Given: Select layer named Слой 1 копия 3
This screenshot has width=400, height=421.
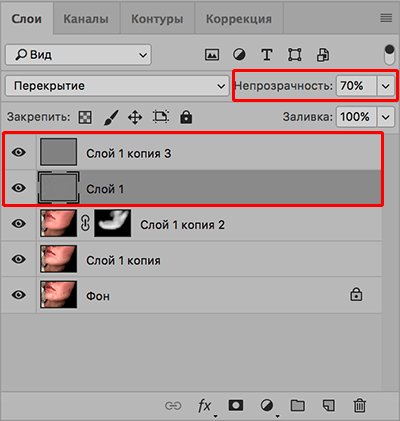Looking at the screenshot, I should 128,153.
